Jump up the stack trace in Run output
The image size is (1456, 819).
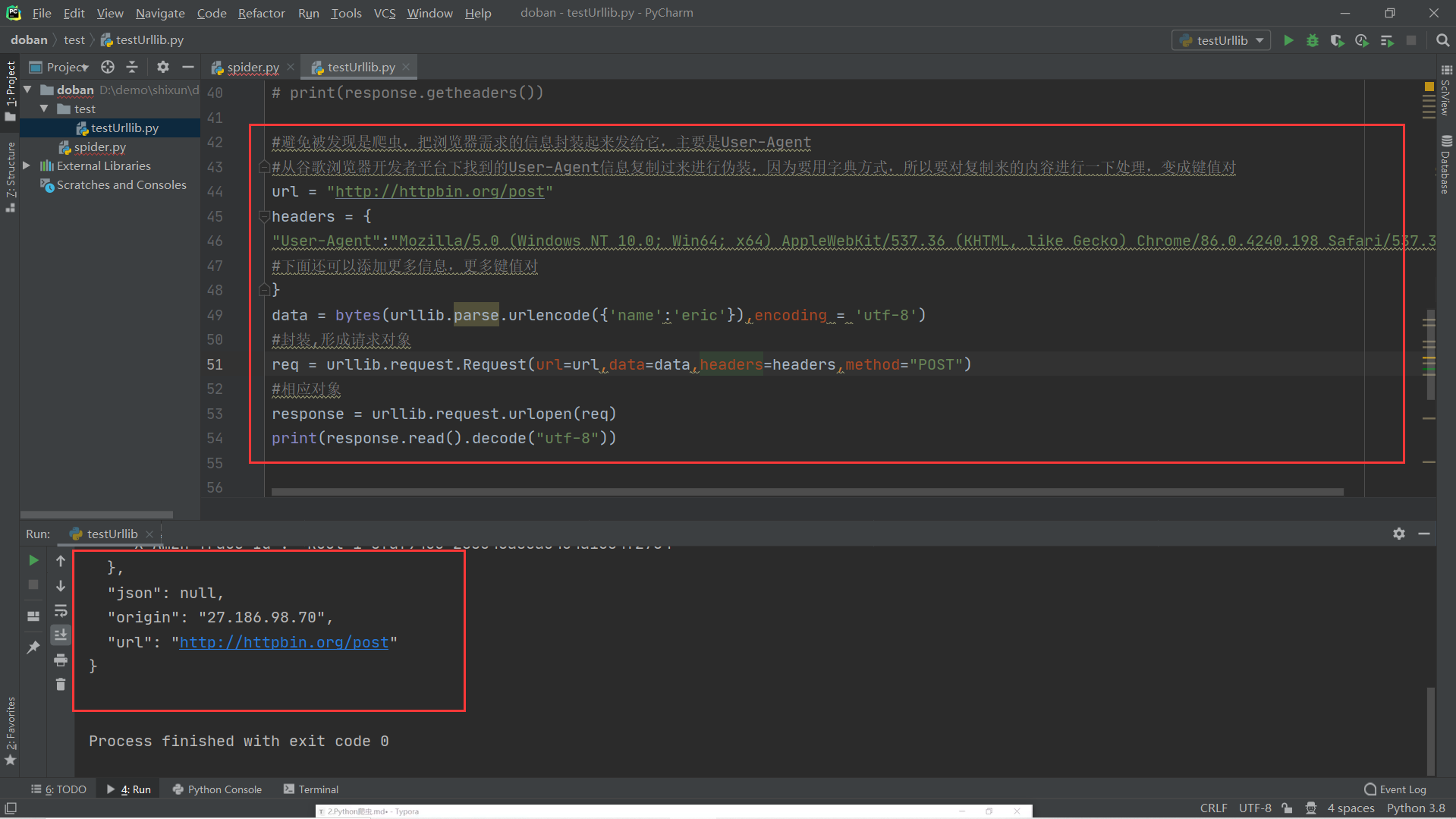pos(61,561)
